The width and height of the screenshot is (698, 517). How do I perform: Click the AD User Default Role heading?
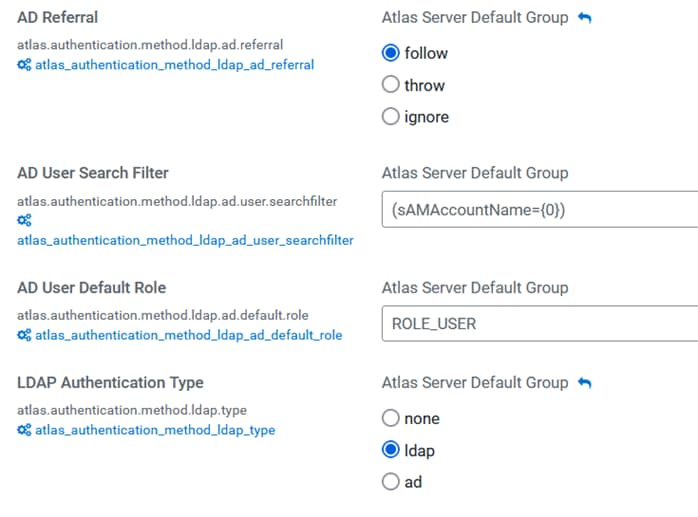click(91, 288)
